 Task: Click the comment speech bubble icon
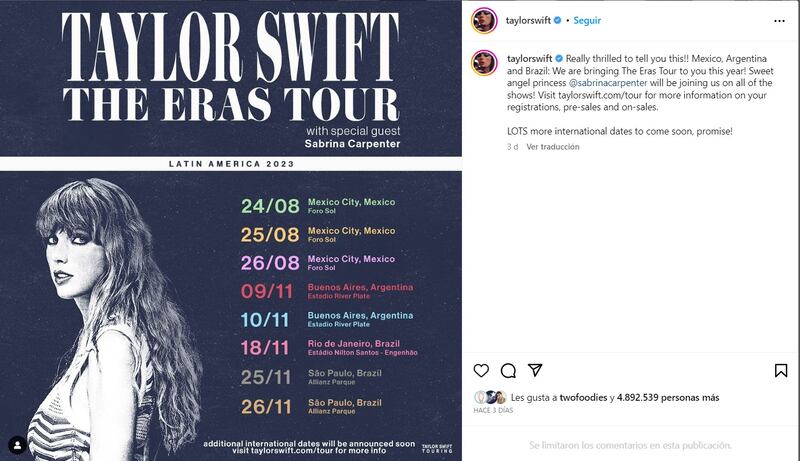click(x=508, y=370)
